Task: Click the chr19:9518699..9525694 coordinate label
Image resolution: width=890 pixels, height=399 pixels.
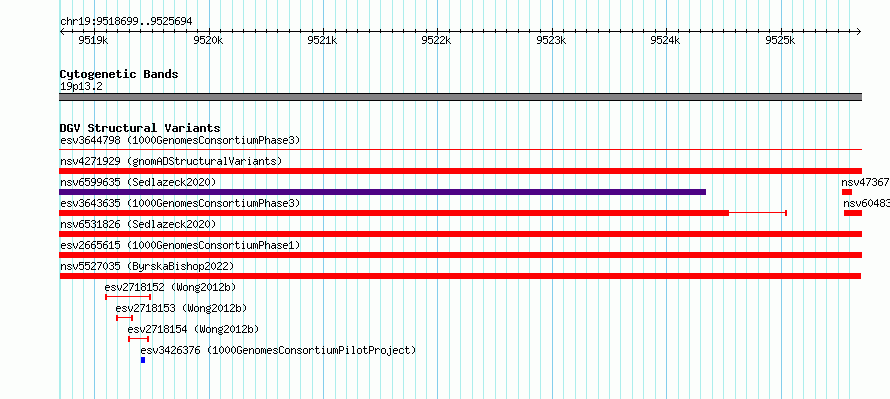Action: (126, 21)
